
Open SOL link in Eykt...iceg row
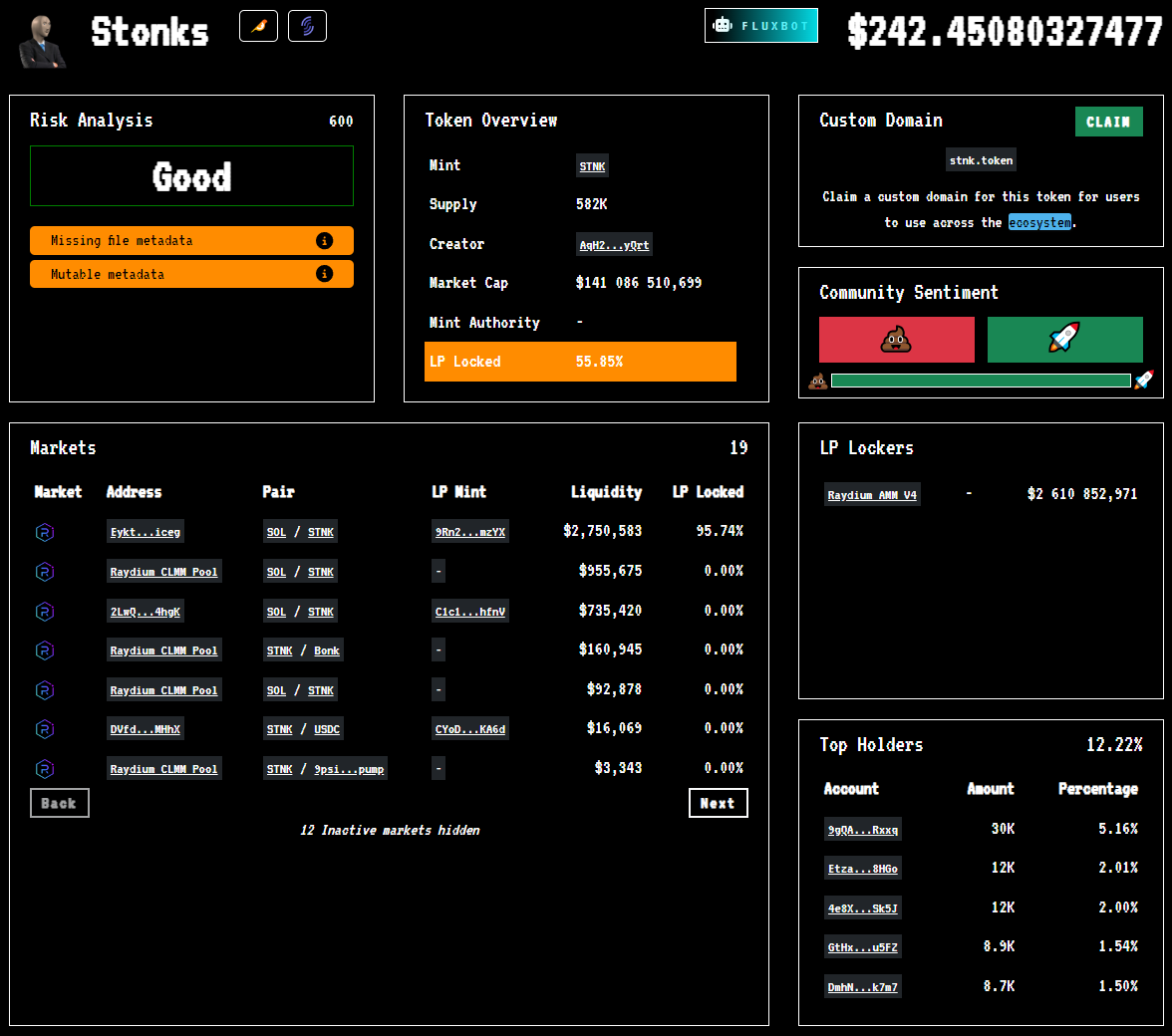(x=277, y=532)
